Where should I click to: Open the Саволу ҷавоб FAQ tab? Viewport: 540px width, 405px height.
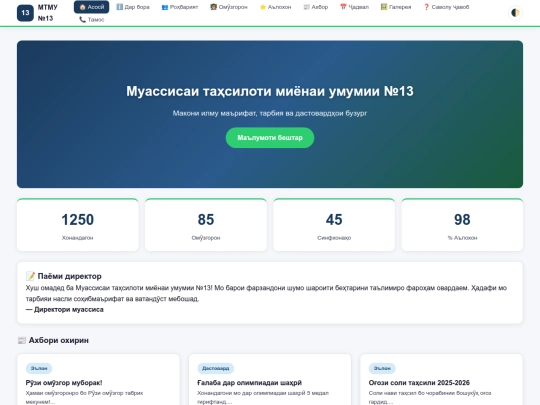click(446, 7)
